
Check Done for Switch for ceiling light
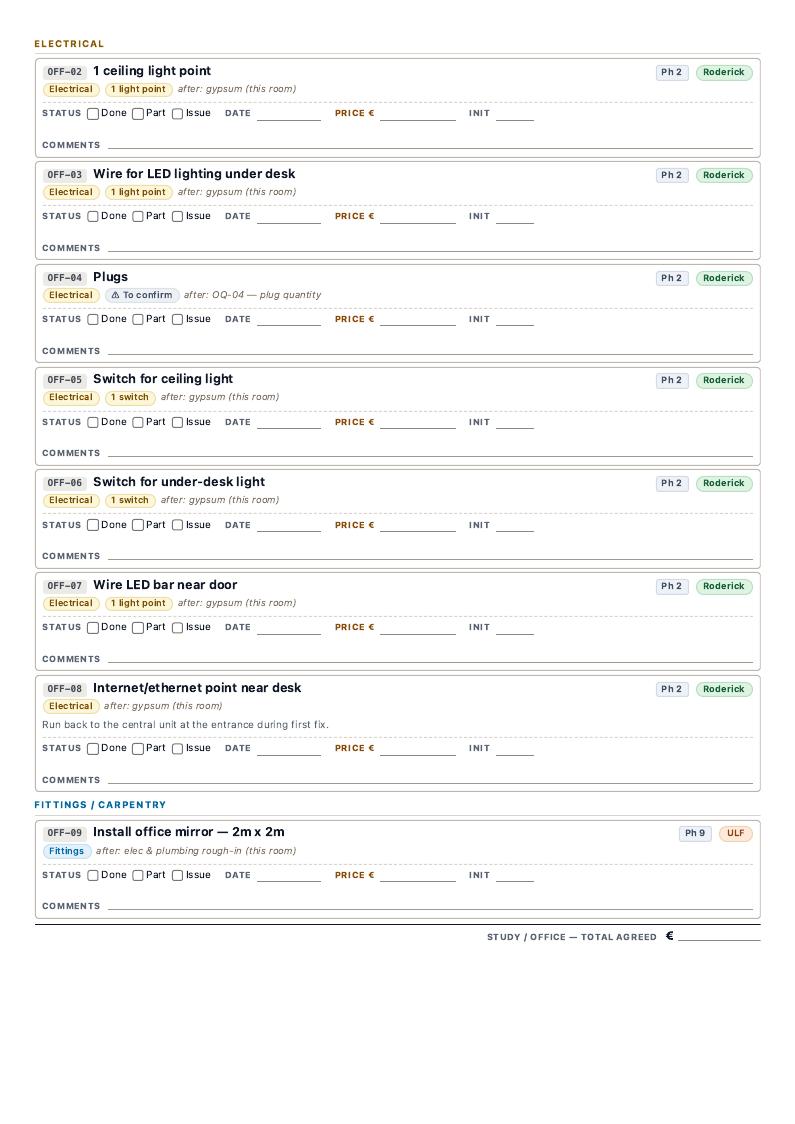(x=92, y=423)
